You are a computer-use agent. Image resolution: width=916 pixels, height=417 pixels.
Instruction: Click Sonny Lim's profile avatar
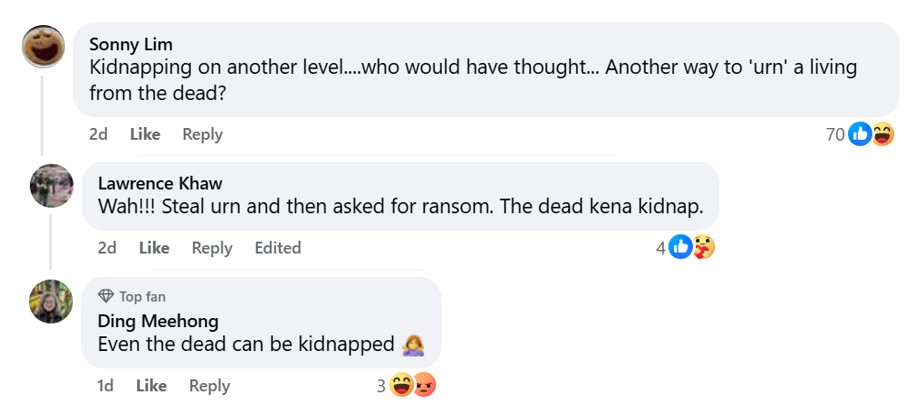point(44,46)
